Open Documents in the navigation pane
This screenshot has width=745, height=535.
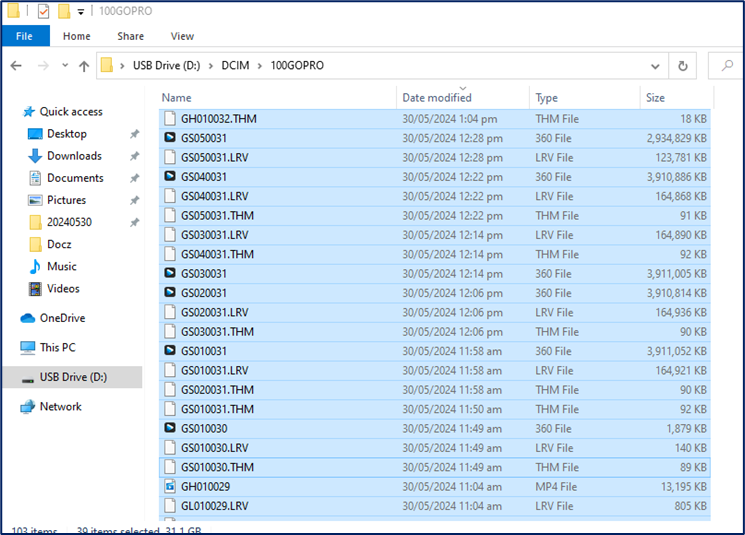tap(75, 178)
